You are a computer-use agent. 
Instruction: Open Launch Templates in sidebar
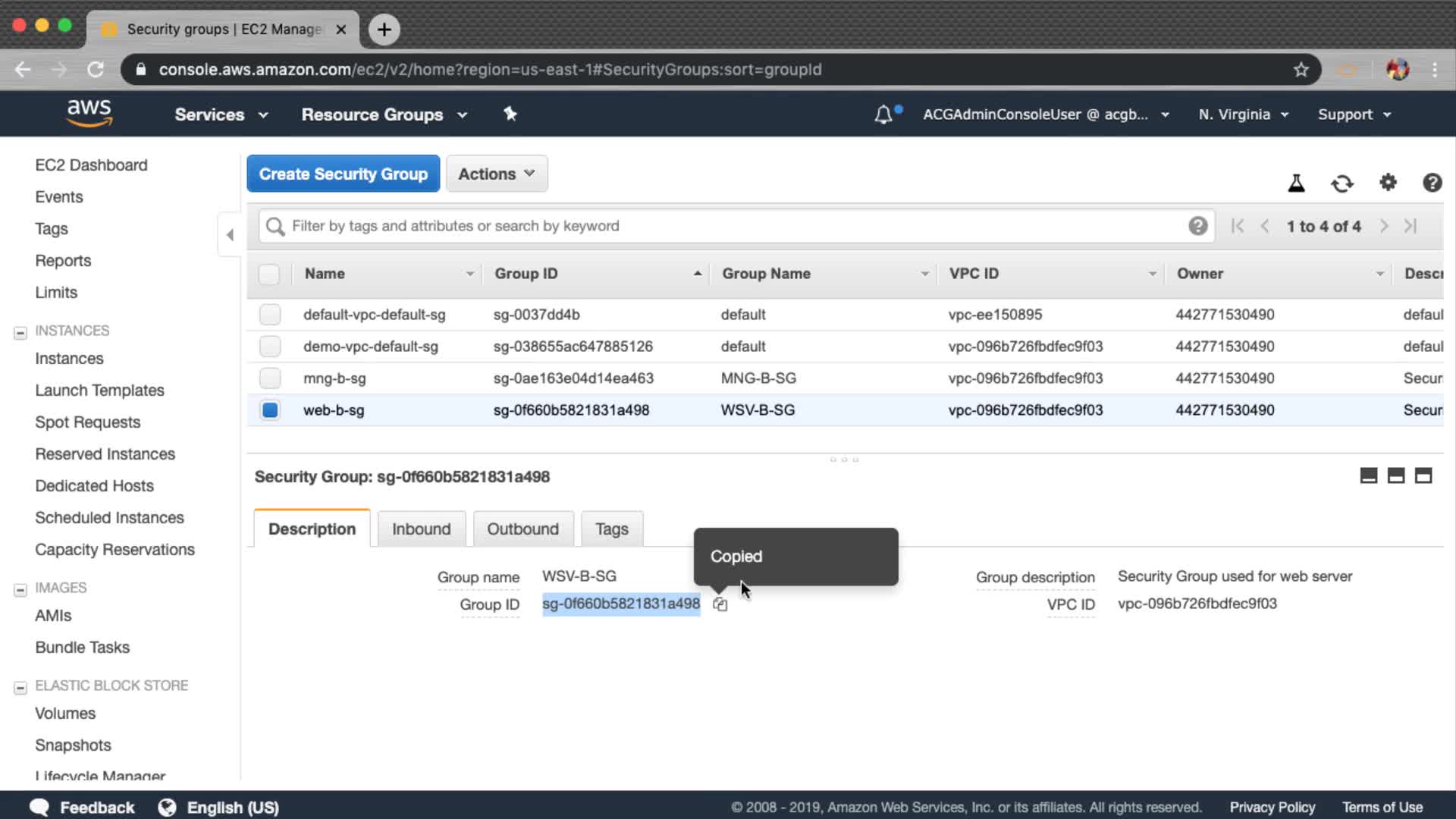pyautogui.click(x=99, y=390)
